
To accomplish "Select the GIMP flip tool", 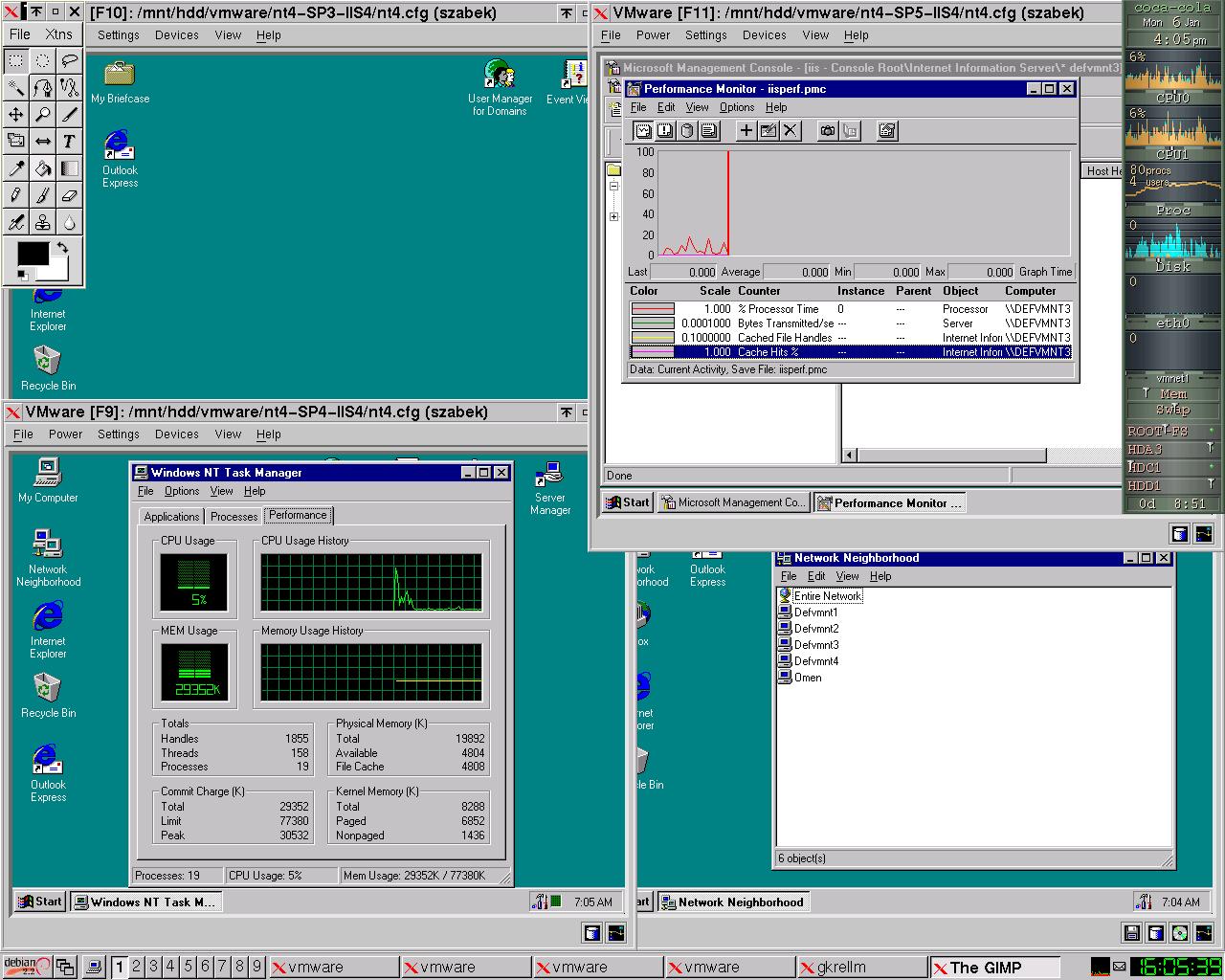I will (43, 141).
